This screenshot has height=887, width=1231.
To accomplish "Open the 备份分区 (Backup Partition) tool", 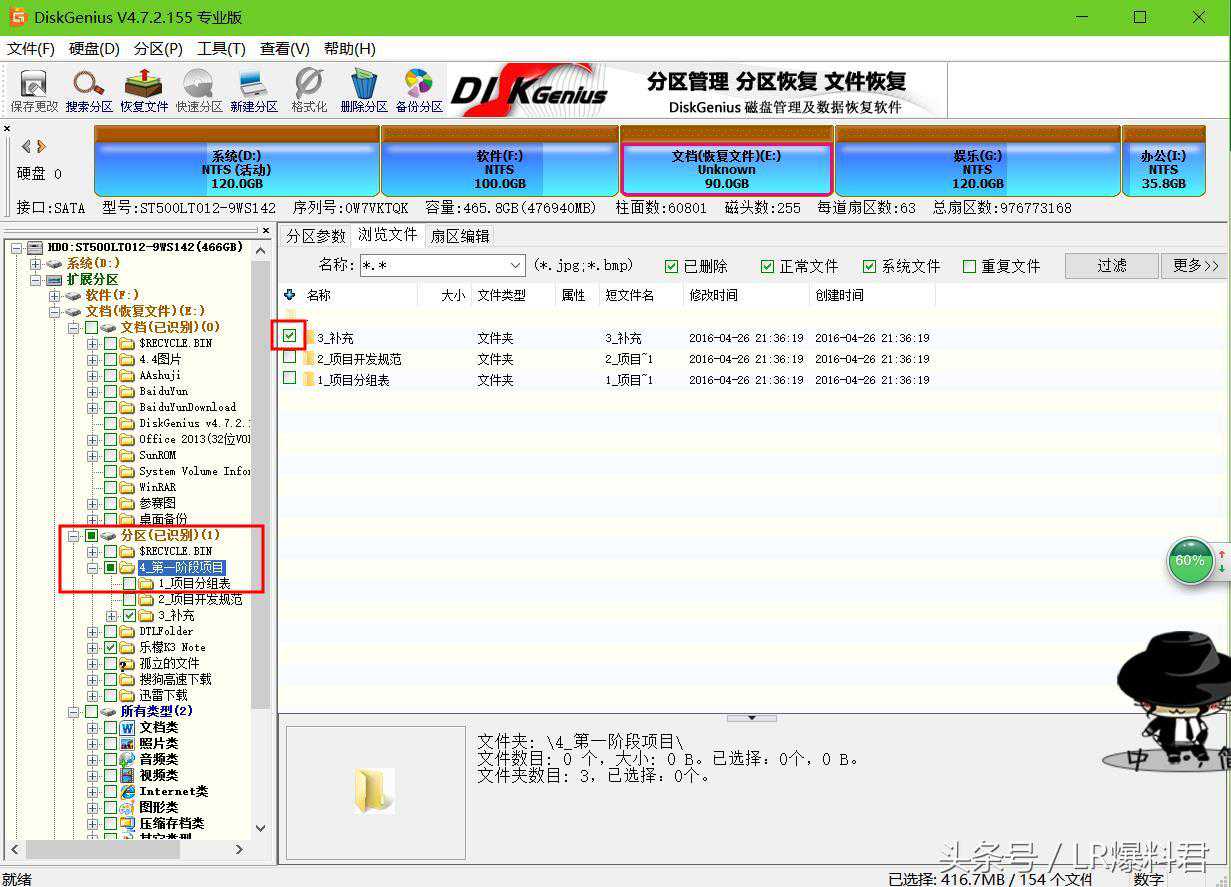I will [418, 90].
